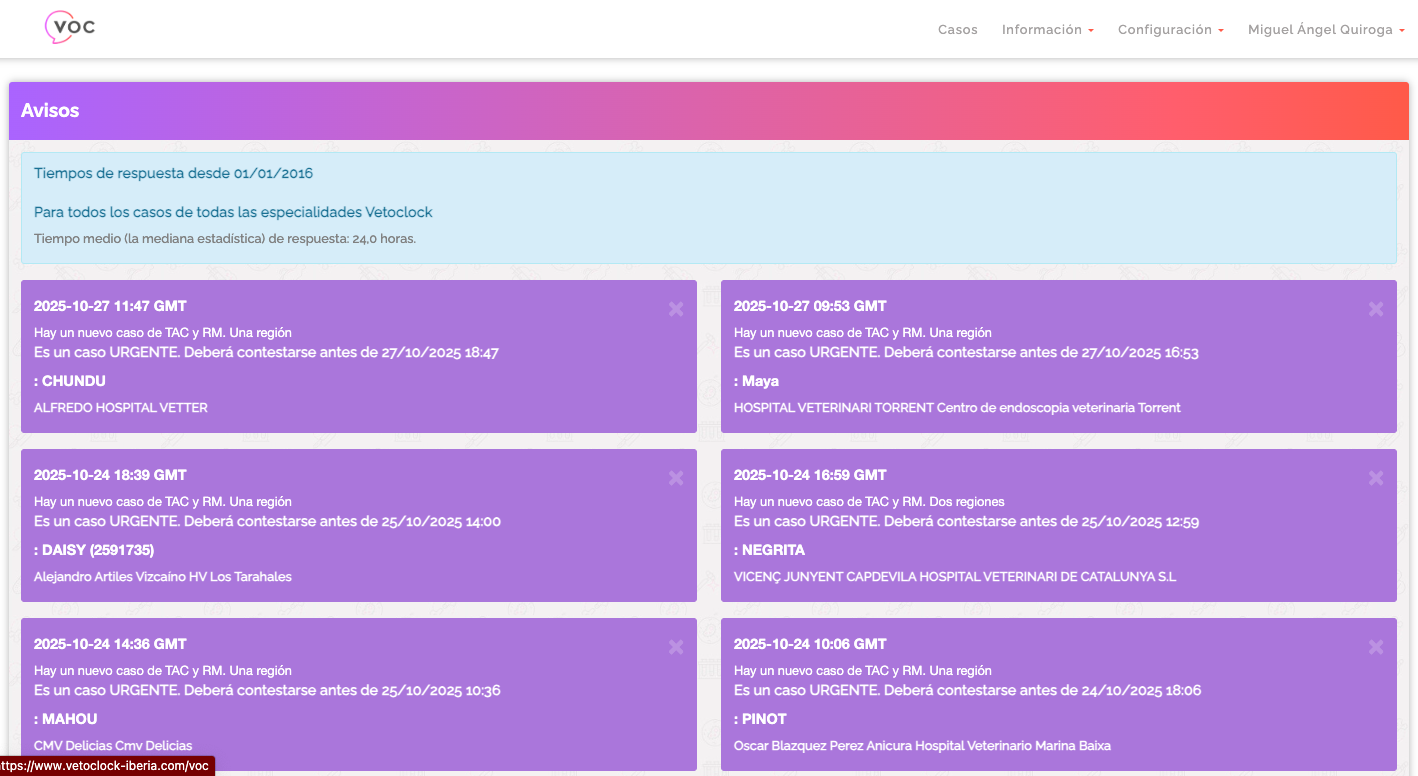Image resolution: width=1418 pixels, height=776 pixels.
Task: Click the 2025-10-27 09:53 GMT timestamp
Action: point(810,306)
